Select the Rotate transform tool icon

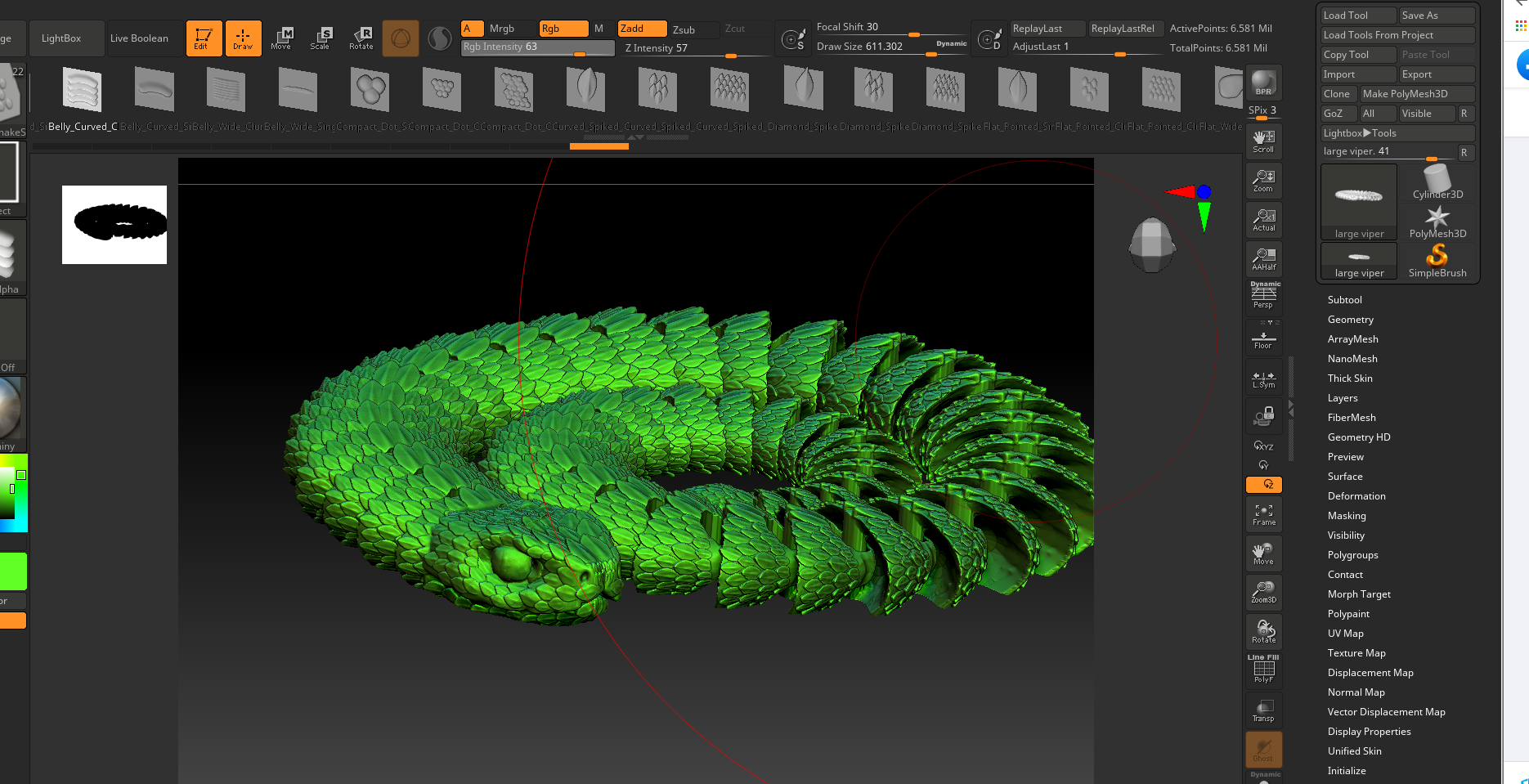[361, 38]
